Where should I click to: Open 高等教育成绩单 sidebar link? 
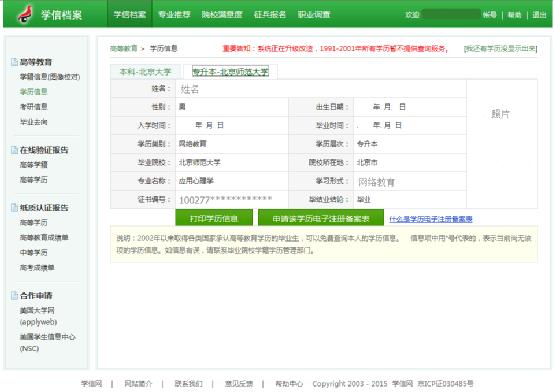44,238
